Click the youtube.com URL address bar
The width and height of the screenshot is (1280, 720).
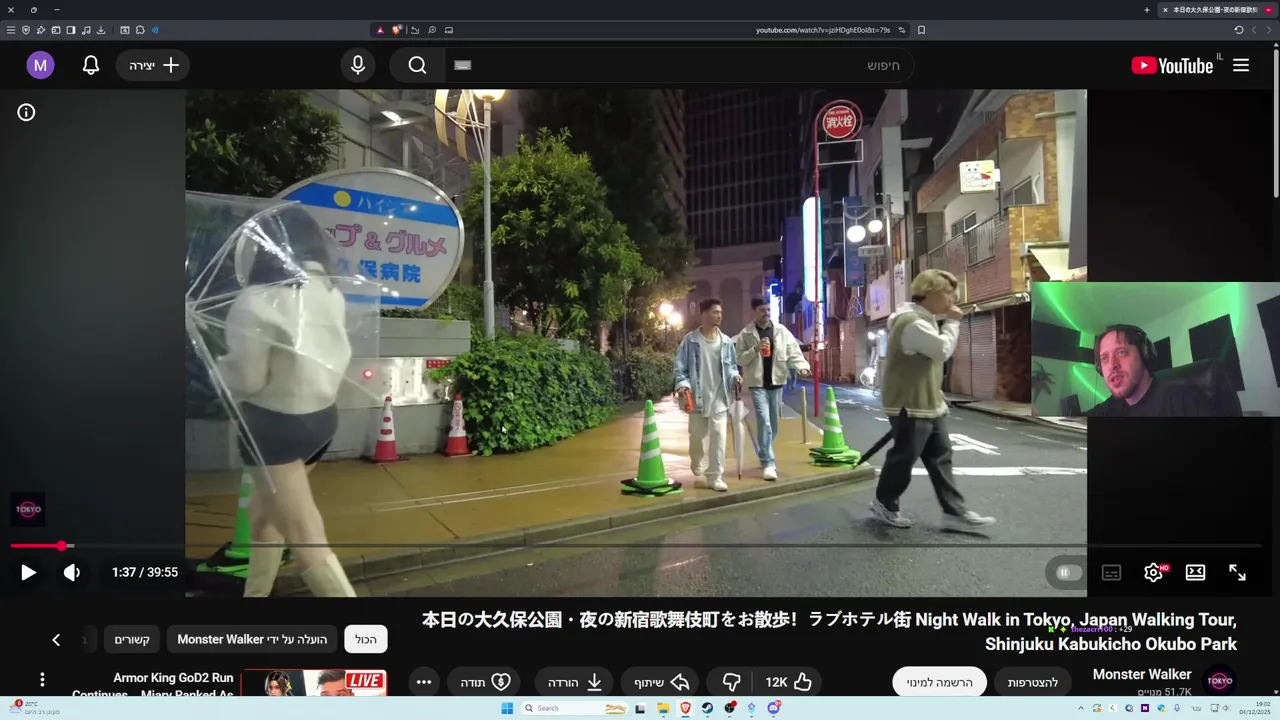[x=822, y=30]
